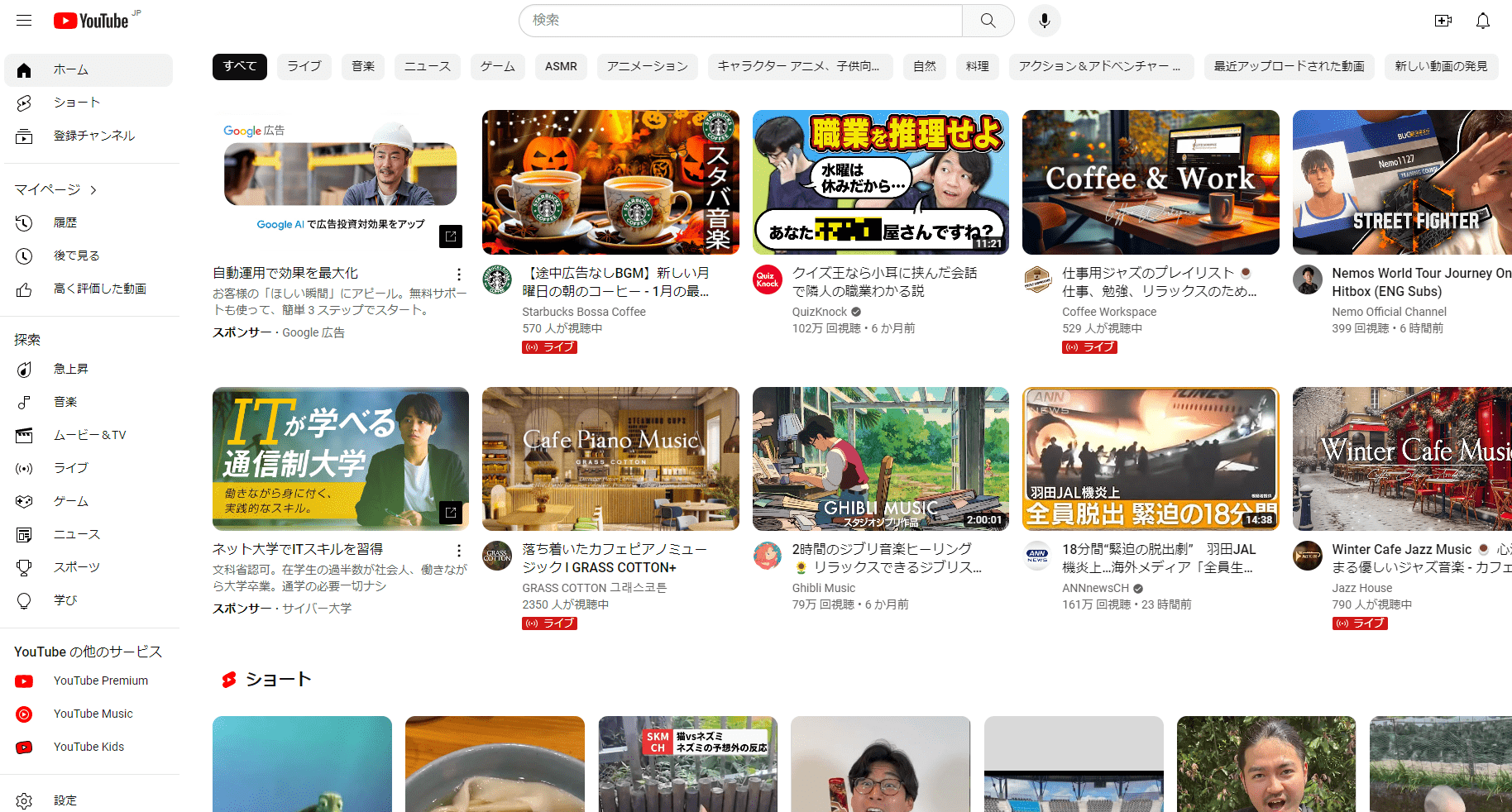The width and height of the screenshot is (1512, 812).
Task: Select the アニメーション filter chip
Action: pos(648,66)
